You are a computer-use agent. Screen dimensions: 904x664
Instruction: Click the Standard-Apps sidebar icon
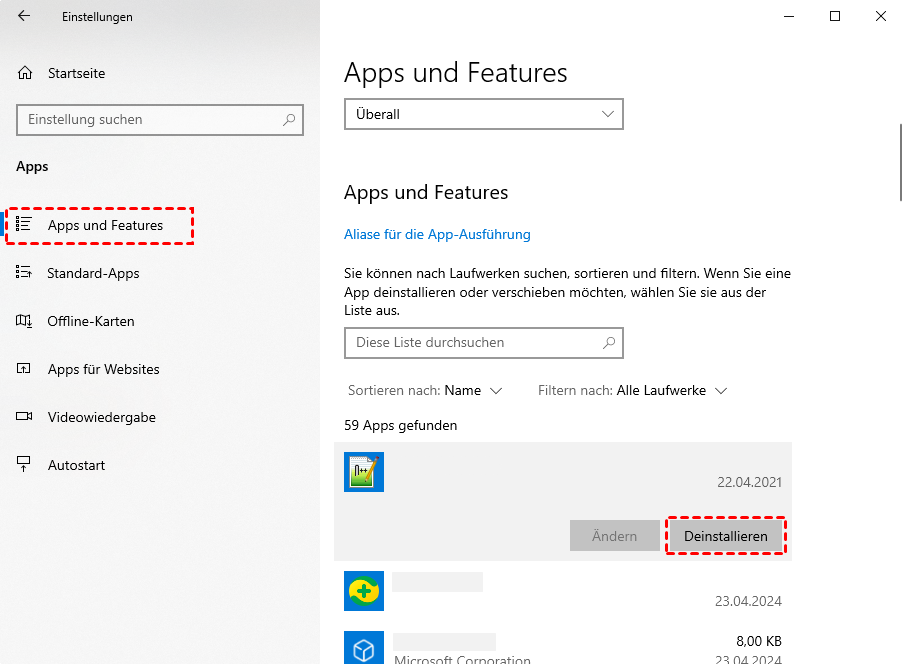tap(24, 273)
